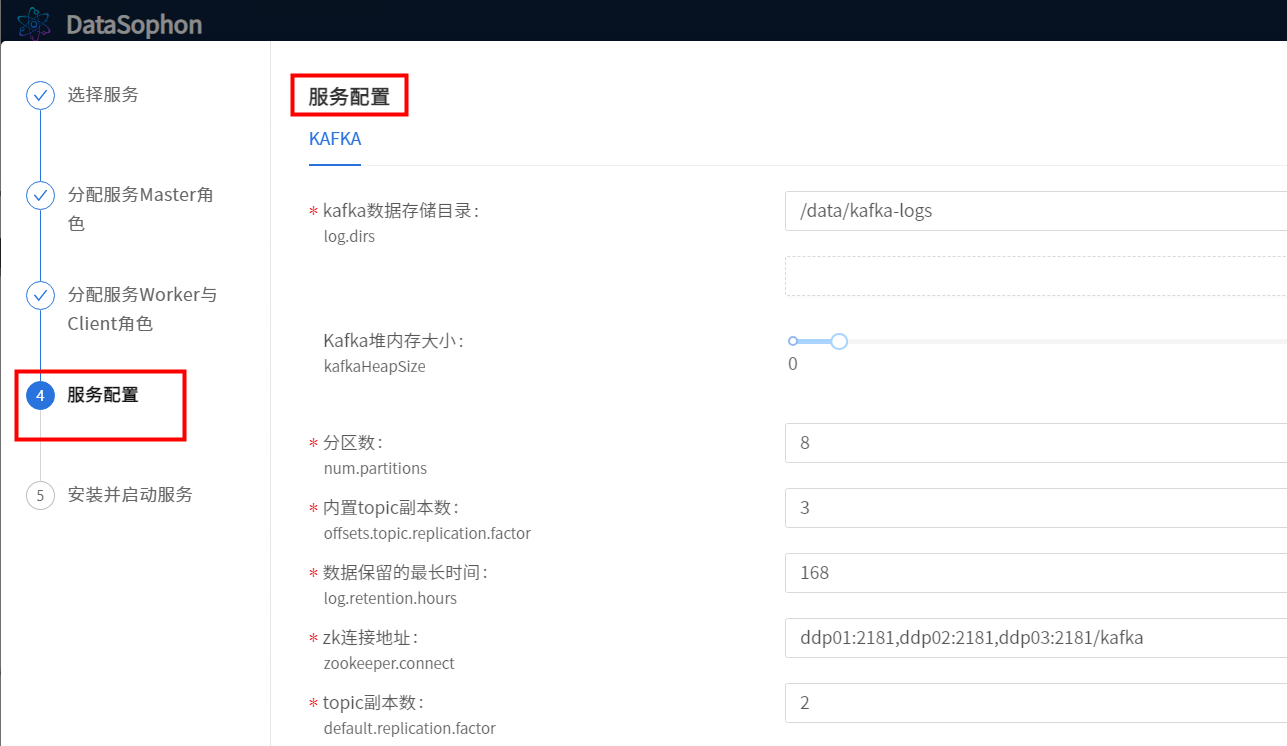Click the checkmark icon for 选择服务 step
The image size is (1287, 746).
[x=40, y=96]
